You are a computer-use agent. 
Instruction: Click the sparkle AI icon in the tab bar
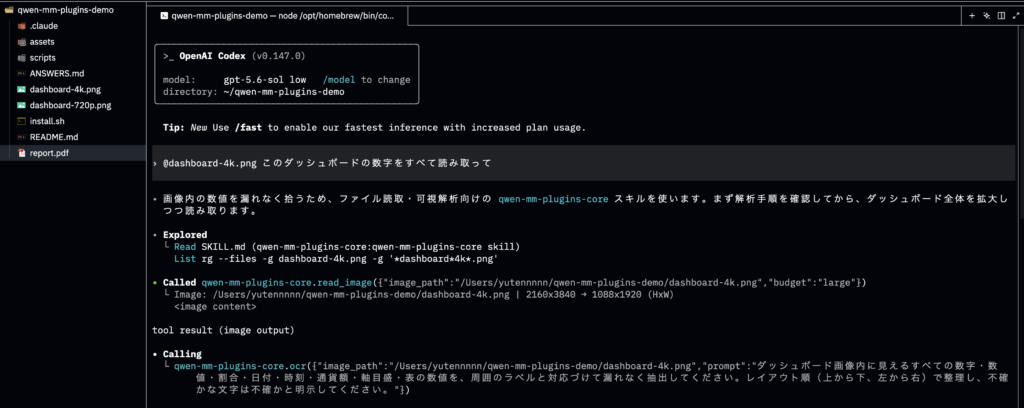coord(987,16)
